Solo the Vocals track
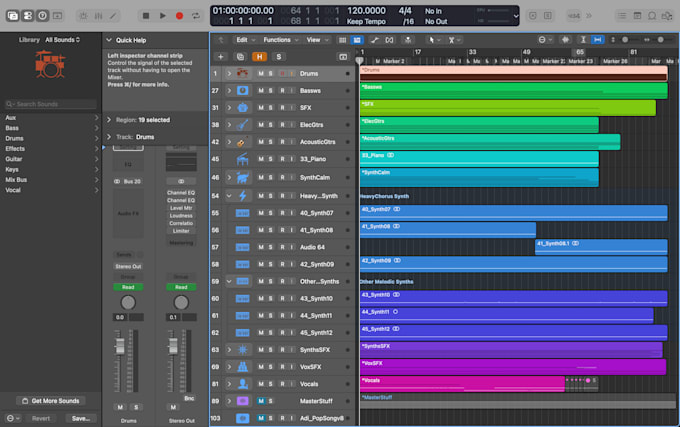 tap(271, 384)
